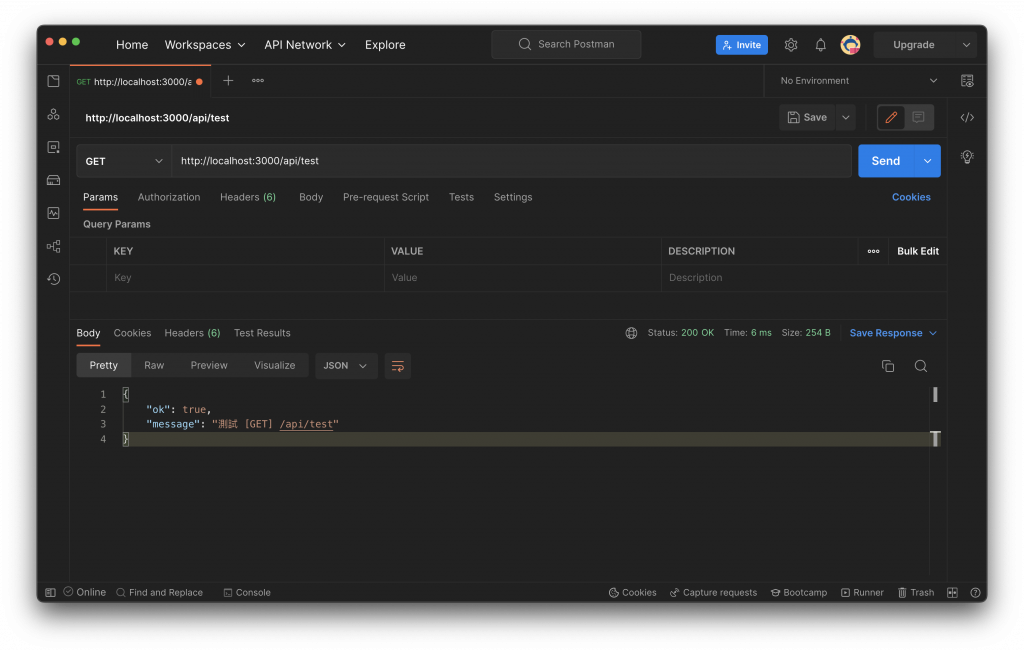Select the Raw response view
The height and width of the screenshot is (651, 1024).
point(154,366)
